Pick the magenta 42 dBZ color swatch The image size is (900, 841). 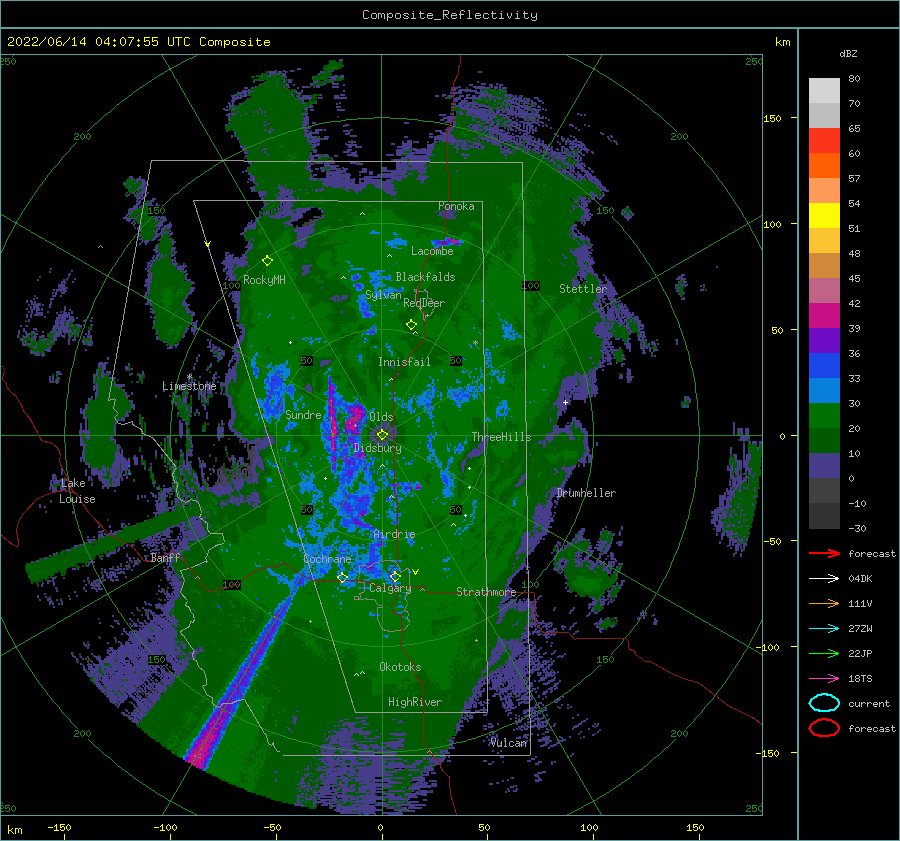point(824,315)
